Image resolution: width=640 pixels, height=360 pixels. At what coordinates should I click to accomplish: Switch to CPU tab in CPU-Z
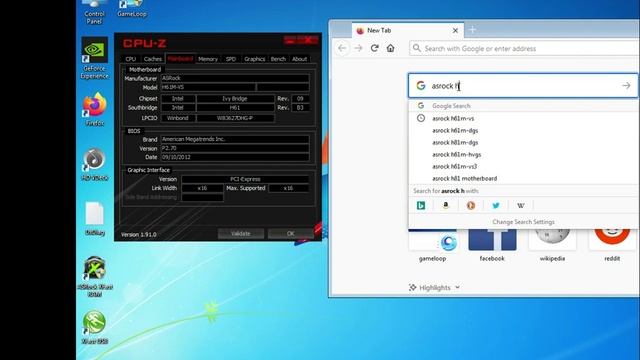click(131, 59)
